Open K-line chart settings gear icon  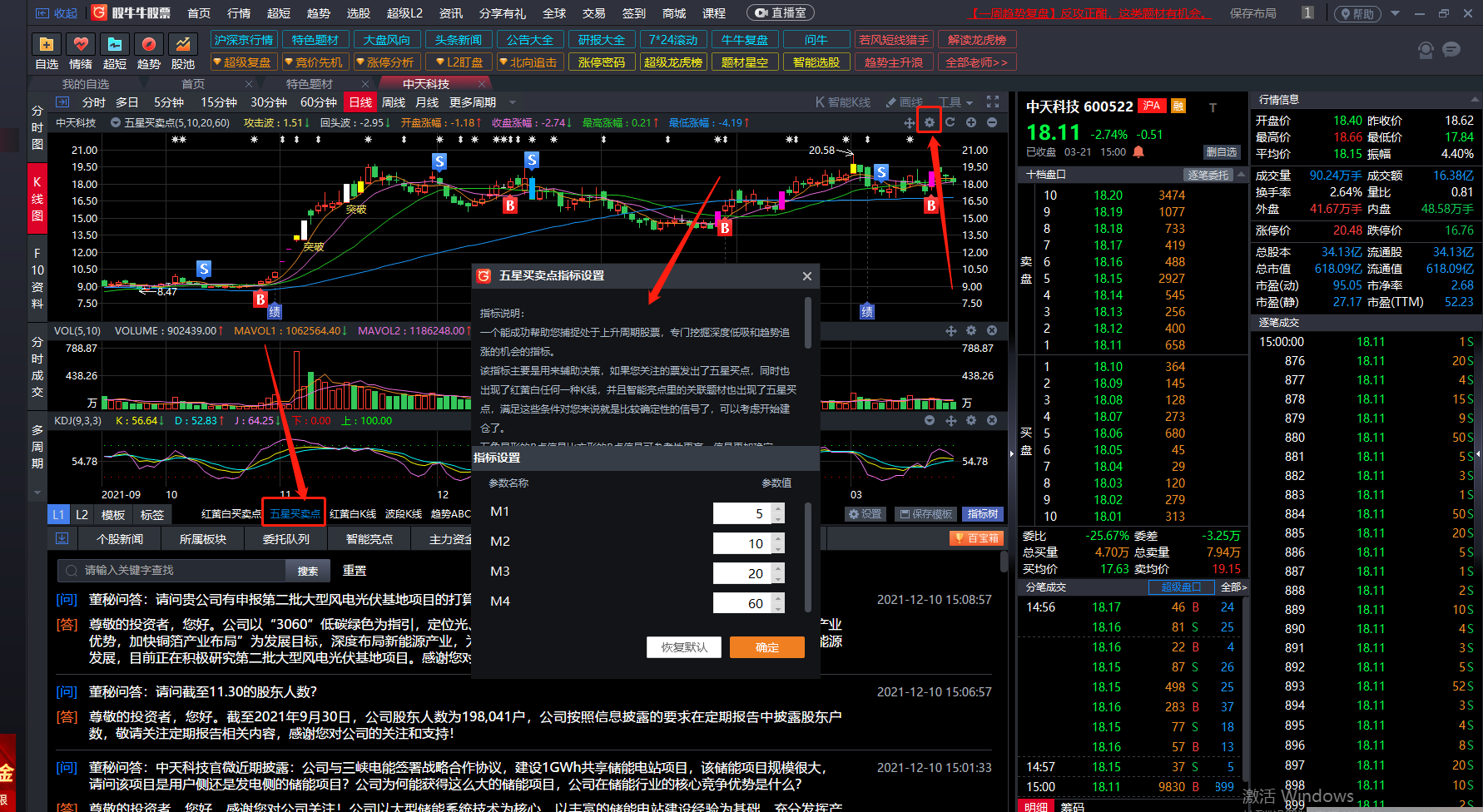pyautogui.click(x=930, y=122)
